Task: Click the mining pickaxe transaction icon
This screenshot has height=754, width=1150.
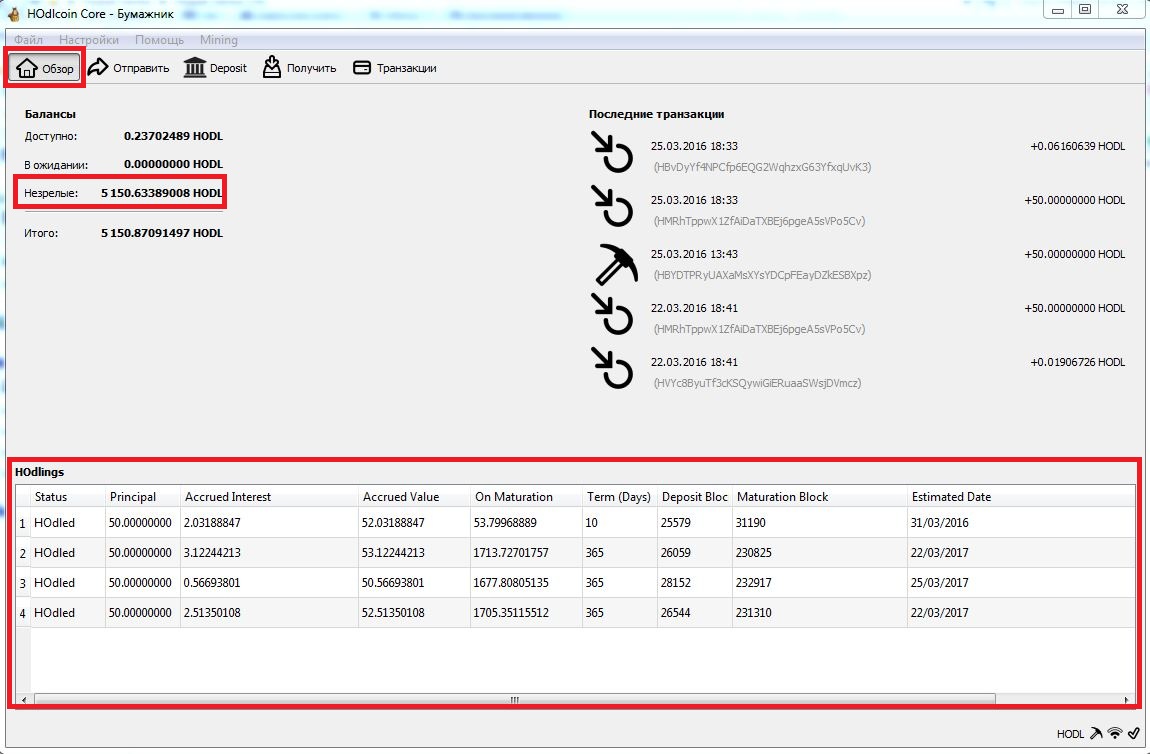Action: 611,264
